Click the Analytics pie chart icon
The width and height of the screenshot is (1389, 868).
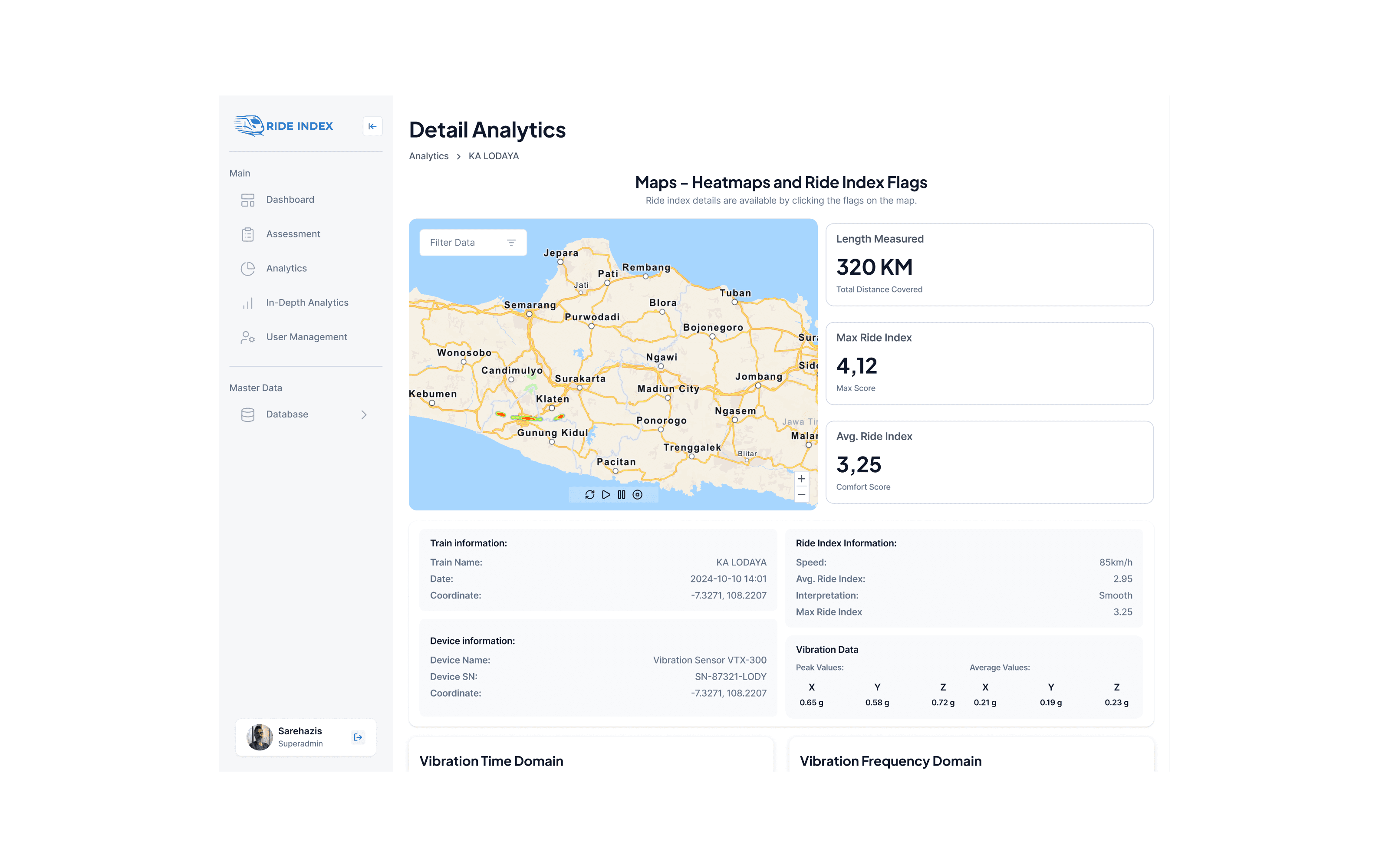click(x=247, y=269)
